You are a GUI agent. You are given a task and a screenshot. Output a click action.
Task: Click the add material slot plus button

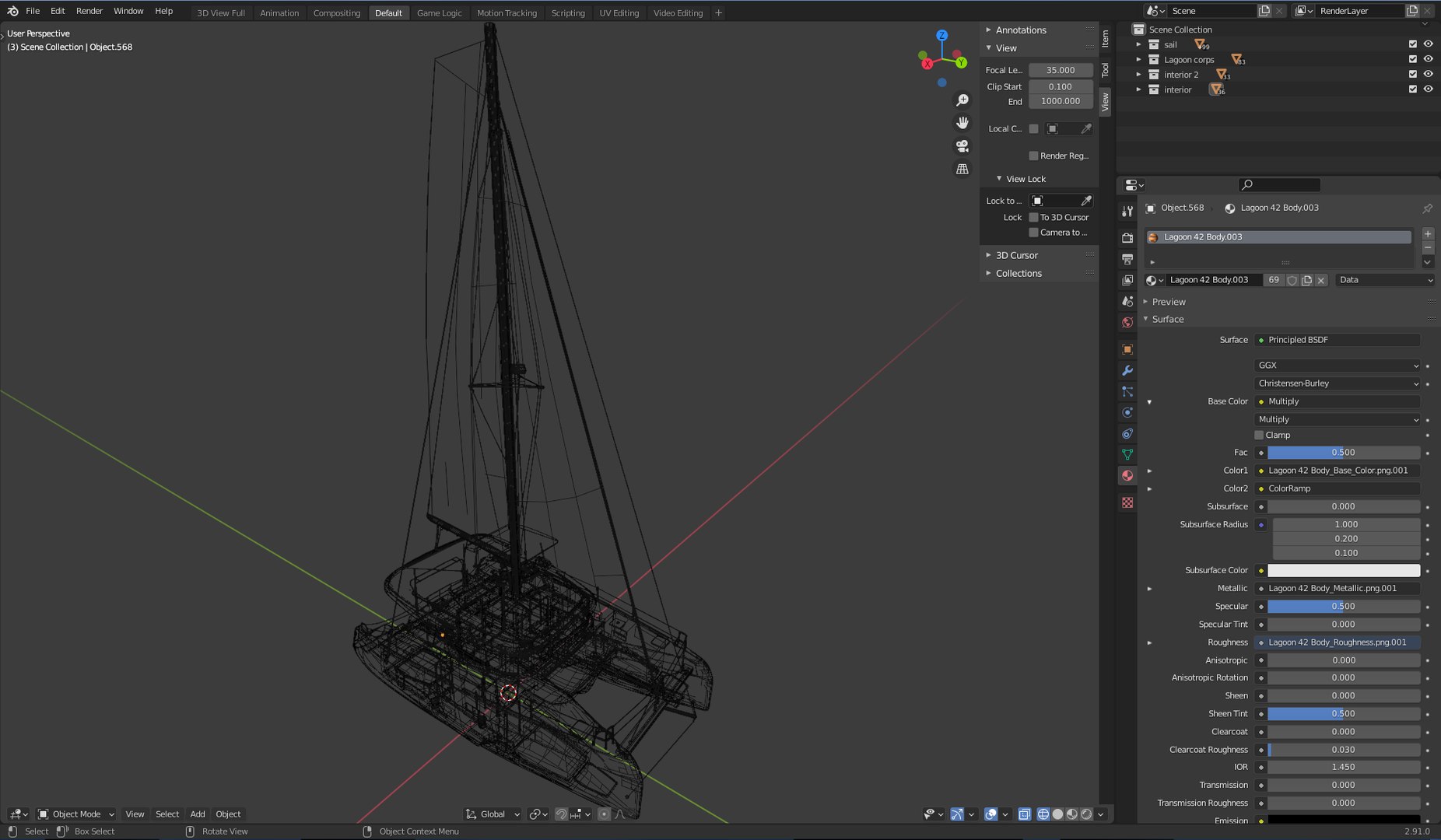pos(1428,234)
